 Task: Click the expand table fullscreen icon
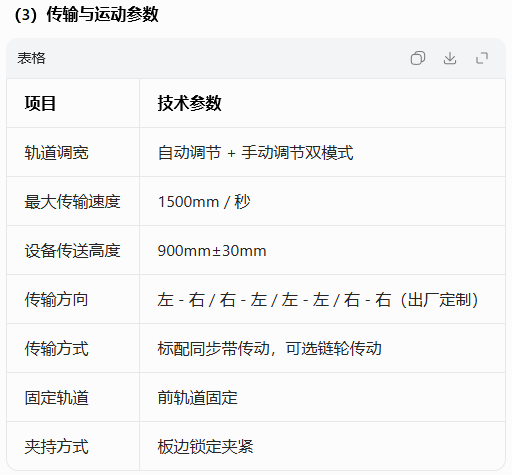click(x=482, y=58)
